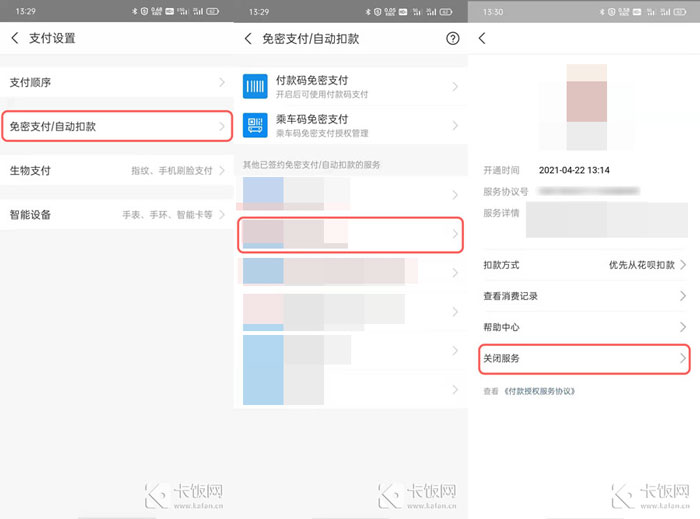This screenshot has height=519, width=700.
Task: Open the first signed service in list
Action: coord(350,194)
